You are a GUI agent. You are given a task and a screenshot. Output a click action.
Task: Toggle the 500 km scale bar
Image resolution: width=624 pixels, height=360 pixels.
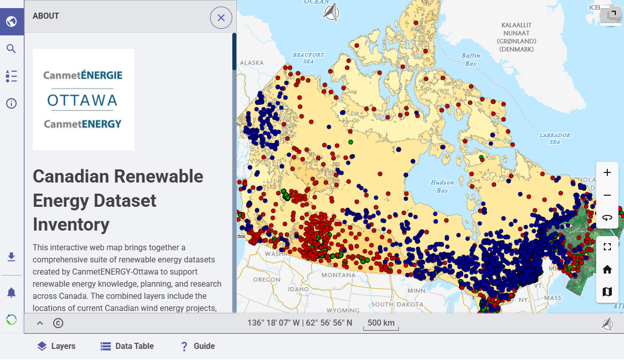coord(381,323)
